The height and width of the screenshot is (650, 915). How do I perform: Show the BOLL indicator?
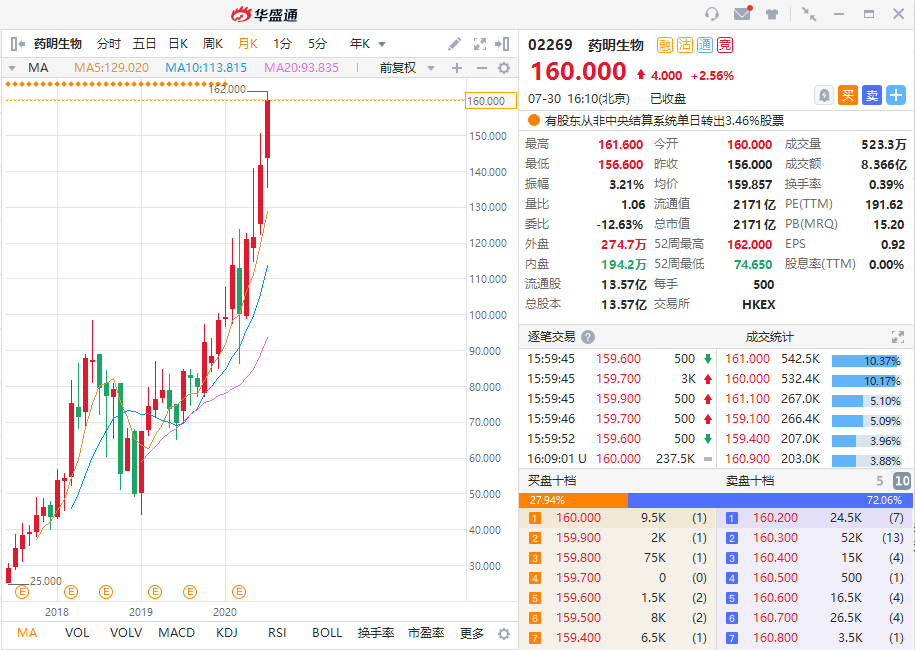(327, 633)
